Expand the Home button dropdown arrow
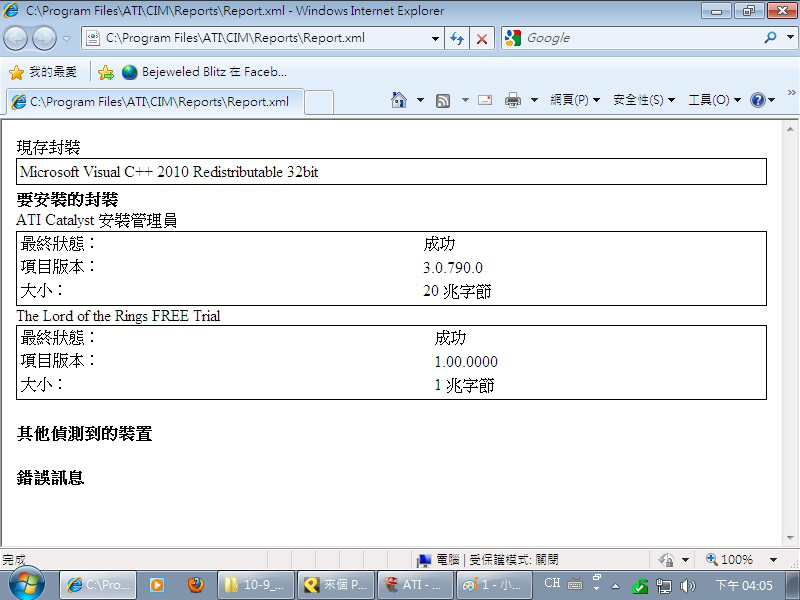Image resolution: width=800 pixels, height=600 pixels. point(420,100)
